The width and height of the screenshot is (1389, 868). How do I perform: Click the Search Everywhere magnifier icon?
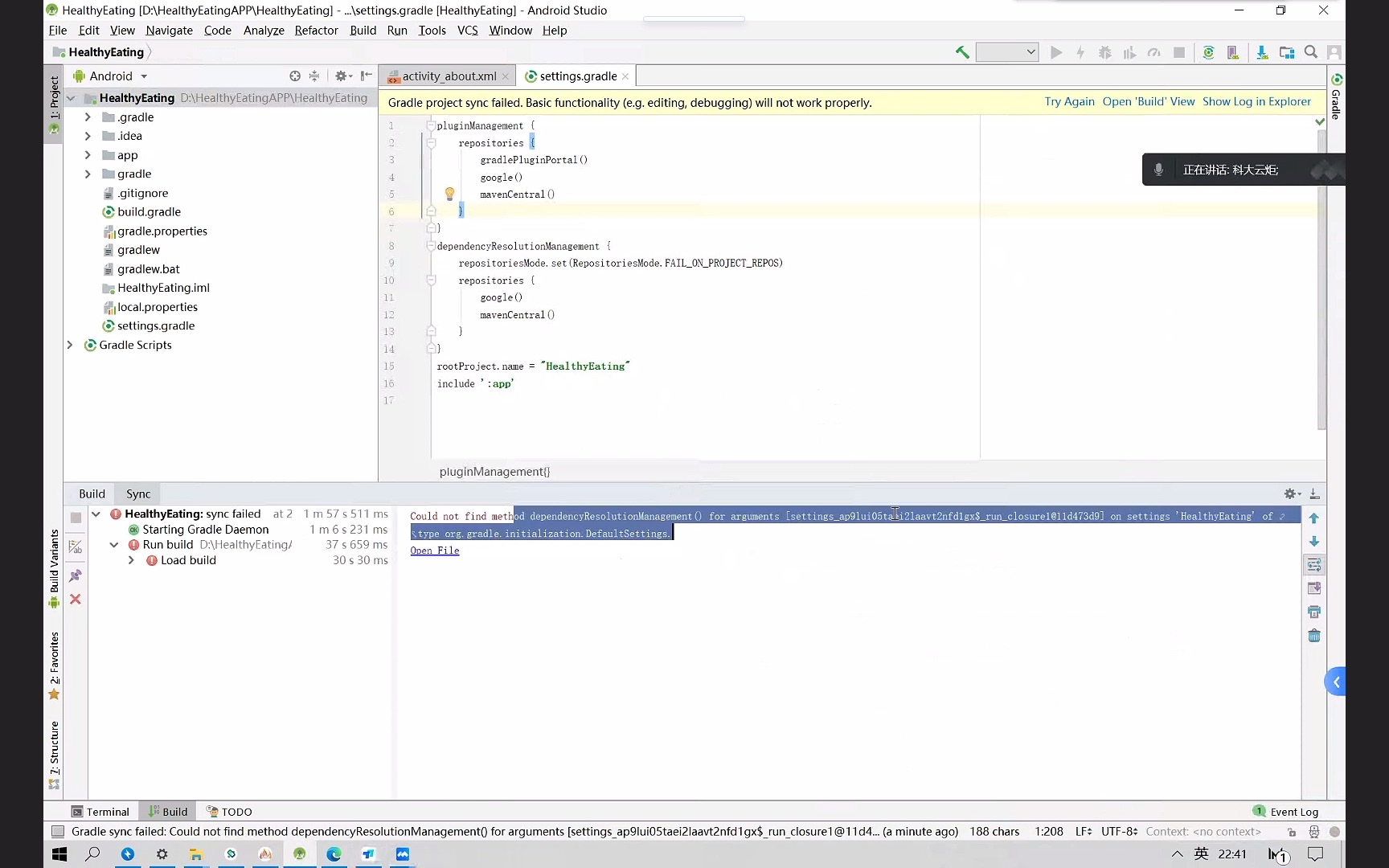pyautogui.click(x=1311, y=52)
